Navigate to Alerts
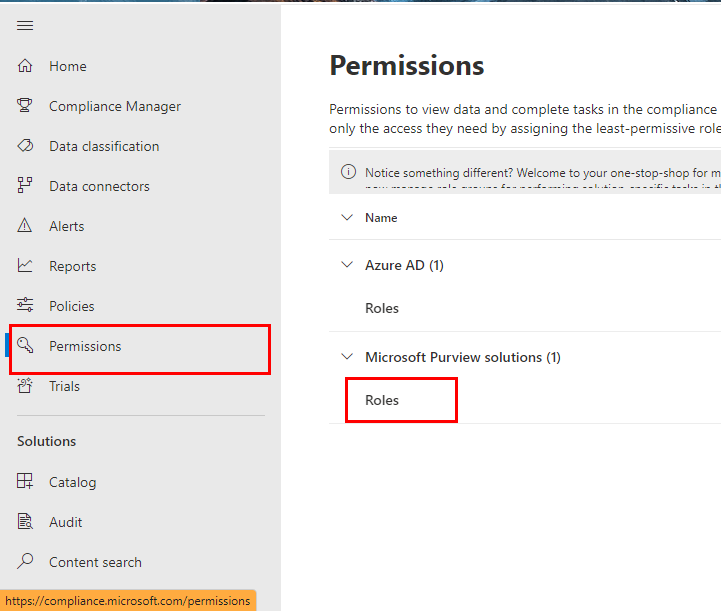721x611 pixels. click(67, 226)
